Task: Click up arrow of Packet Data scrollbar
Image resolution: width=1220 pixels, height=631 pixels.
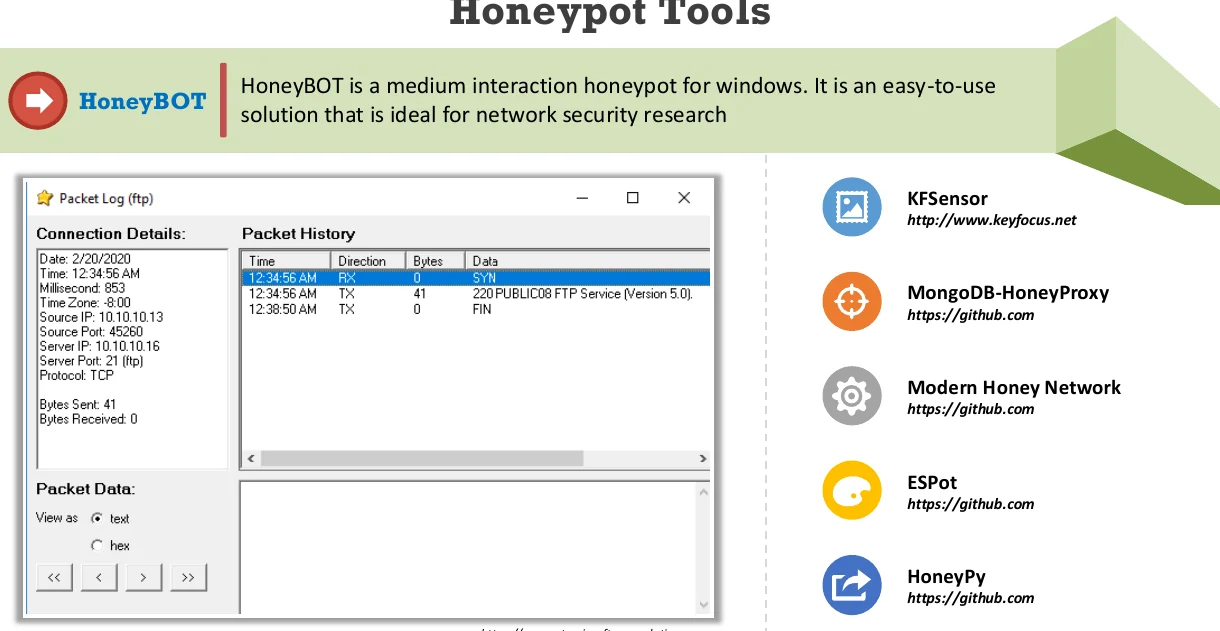Action: pyautogui.click(x=703, y=491)
